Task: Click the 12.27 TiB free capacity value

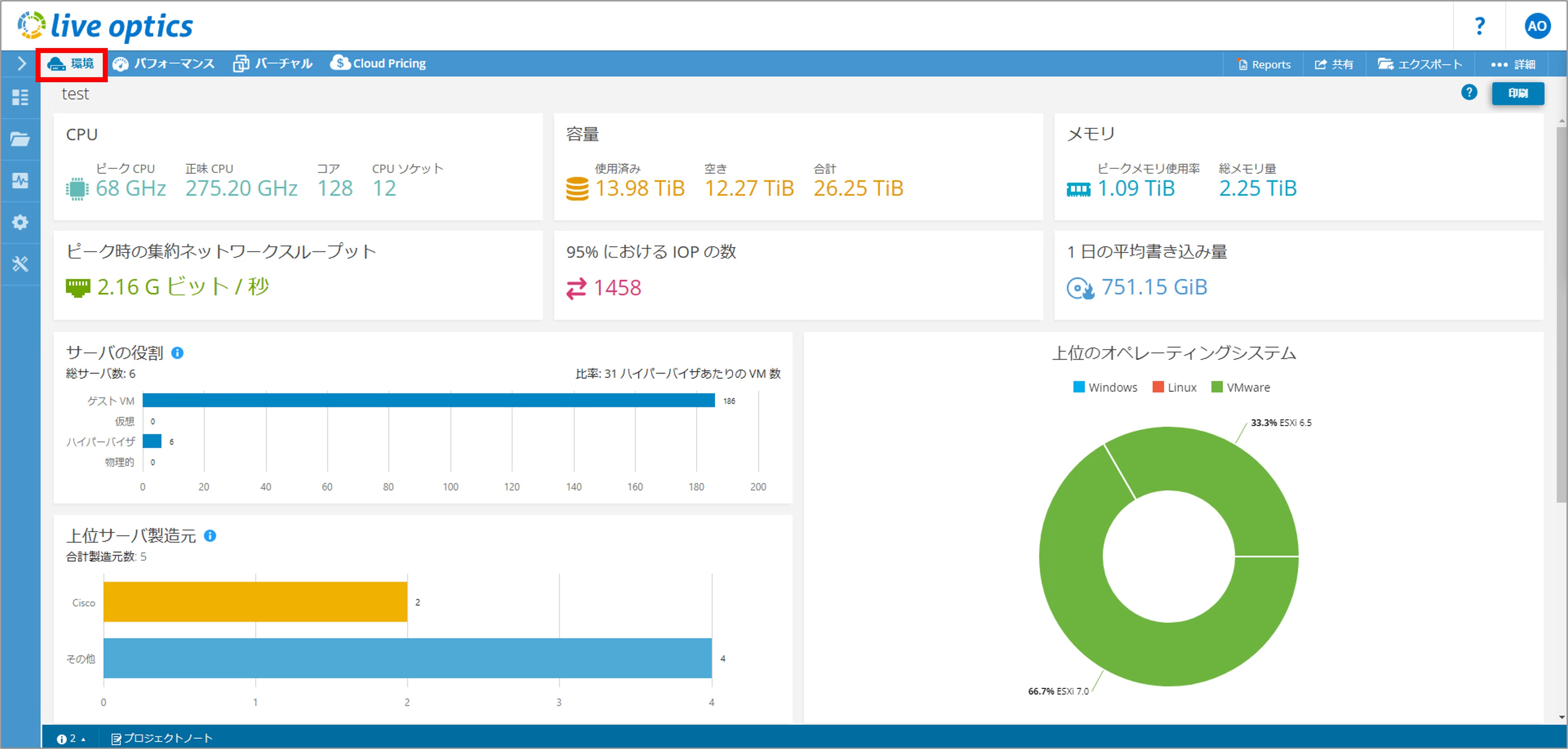Action: (749, 189)
